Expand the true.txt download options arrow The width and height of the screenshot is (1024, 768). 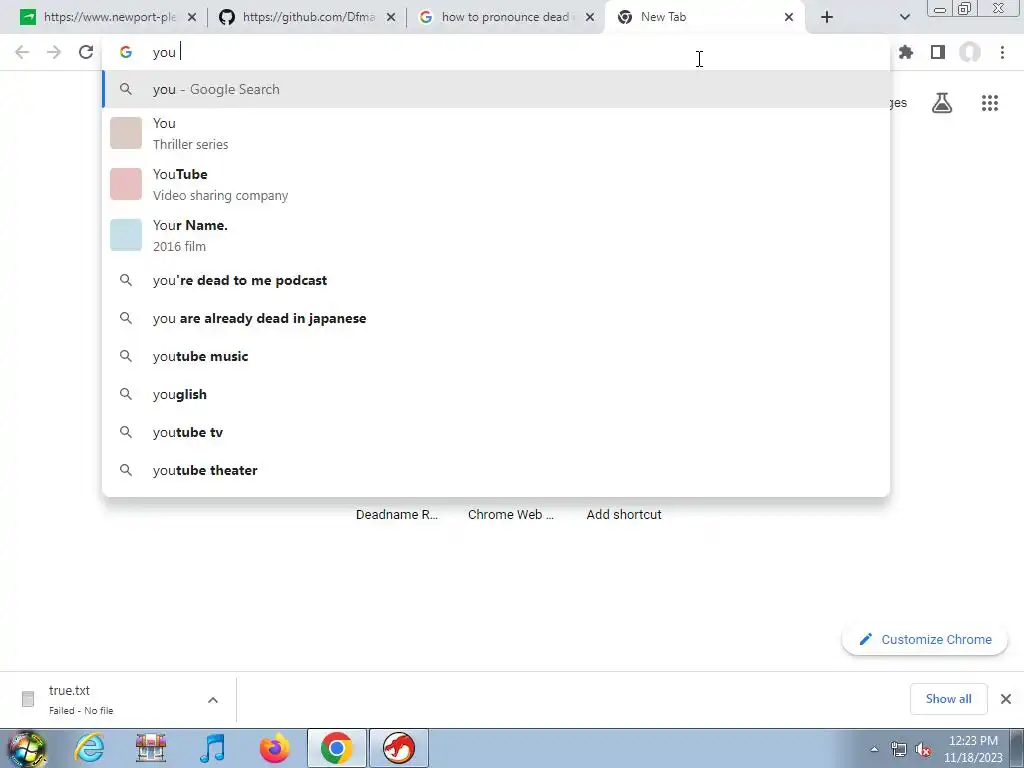pyautogui.click(x=213, y=699)
